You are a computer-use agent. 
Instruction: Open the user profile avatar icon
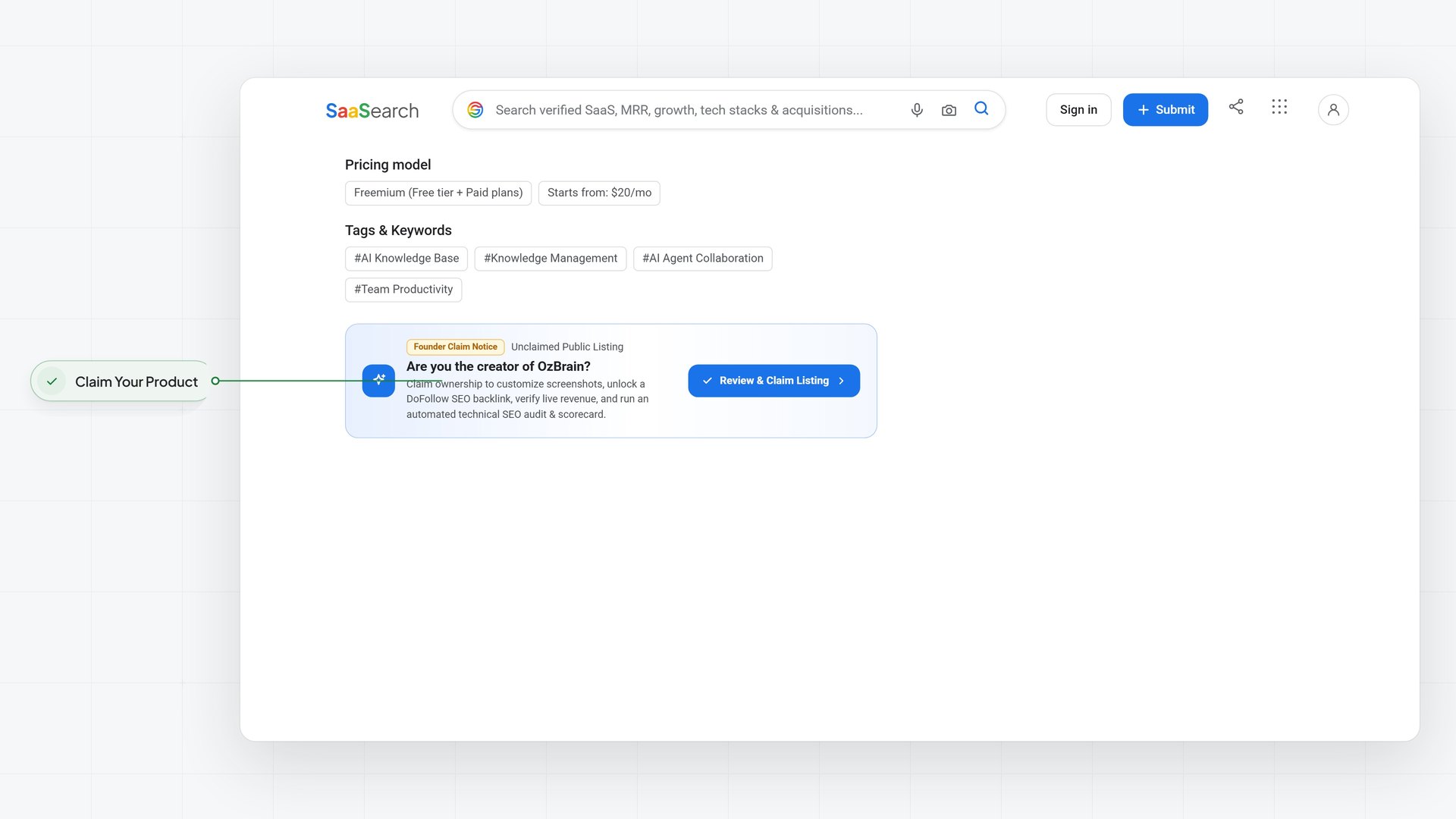(x=1333, y=110)
